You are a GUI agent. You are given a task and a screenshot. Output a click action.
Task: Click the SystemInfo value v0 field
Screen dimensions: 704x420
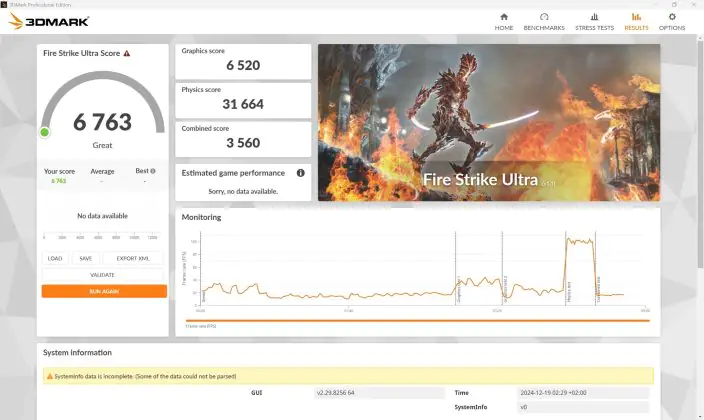point(583,407)
